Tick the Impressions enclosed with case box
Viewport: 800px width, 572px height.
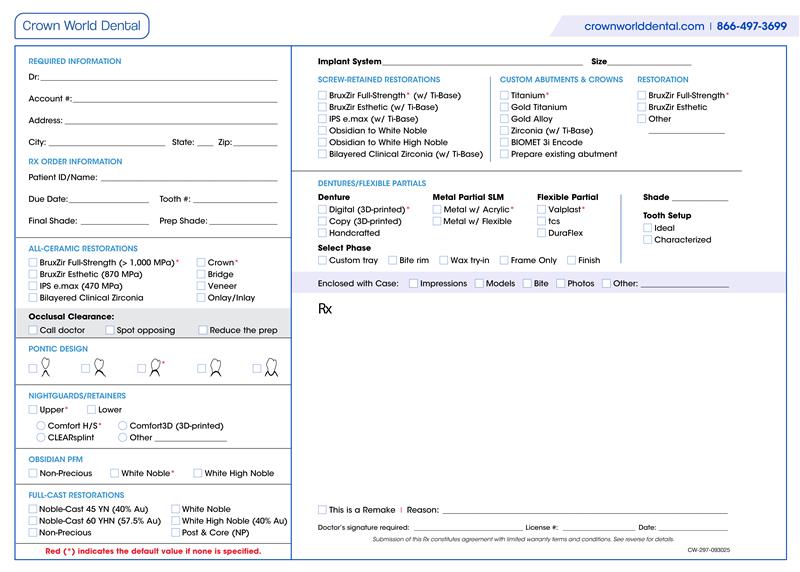tap(413, 284)
